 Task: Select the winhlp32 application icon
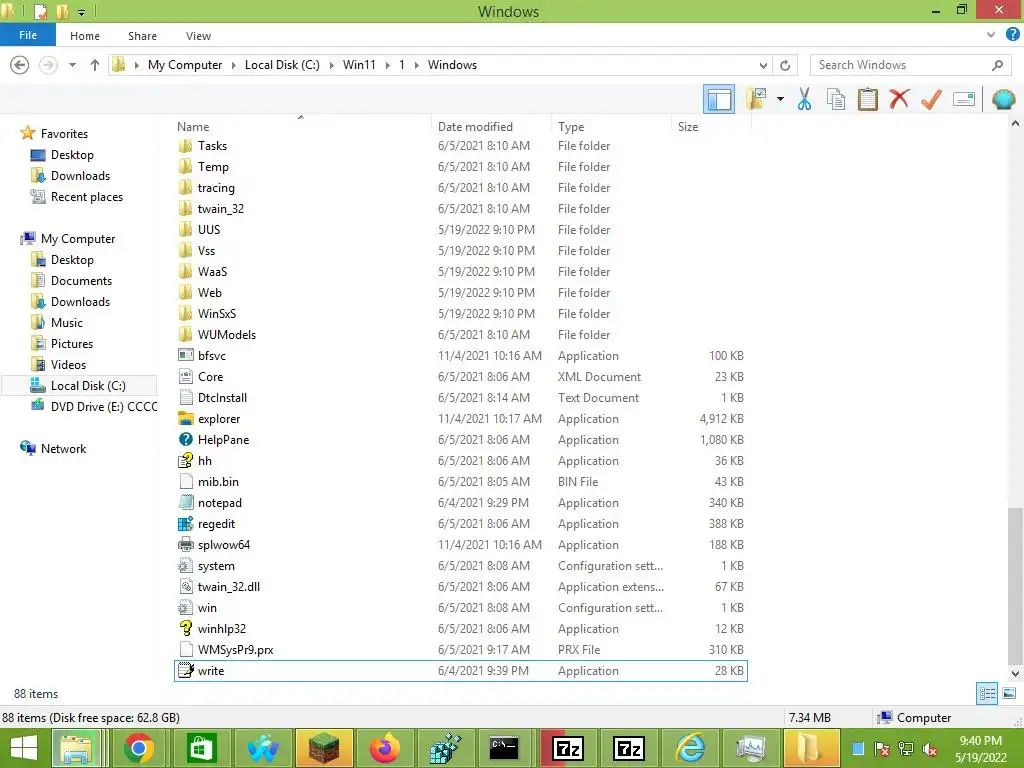(185, 628)
